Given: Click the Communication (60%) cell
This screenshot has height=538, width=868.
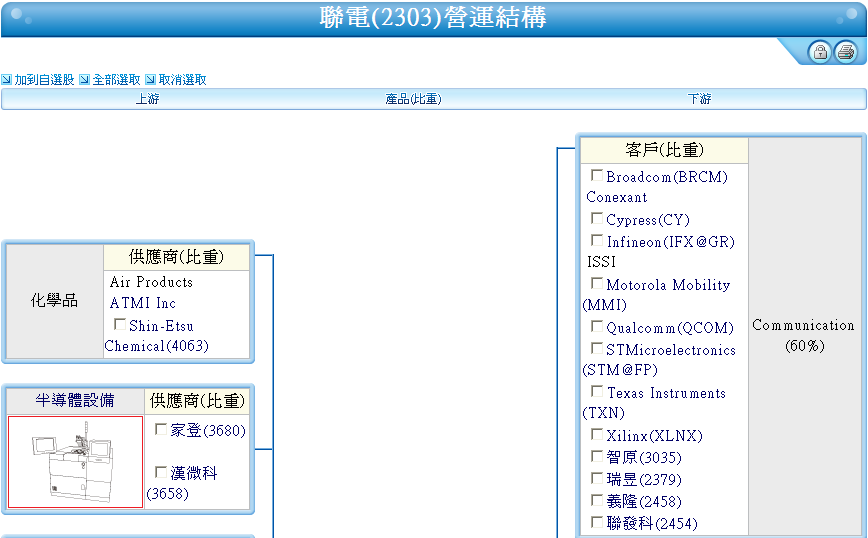Looking at the screenshot, I should coord(803,335).
